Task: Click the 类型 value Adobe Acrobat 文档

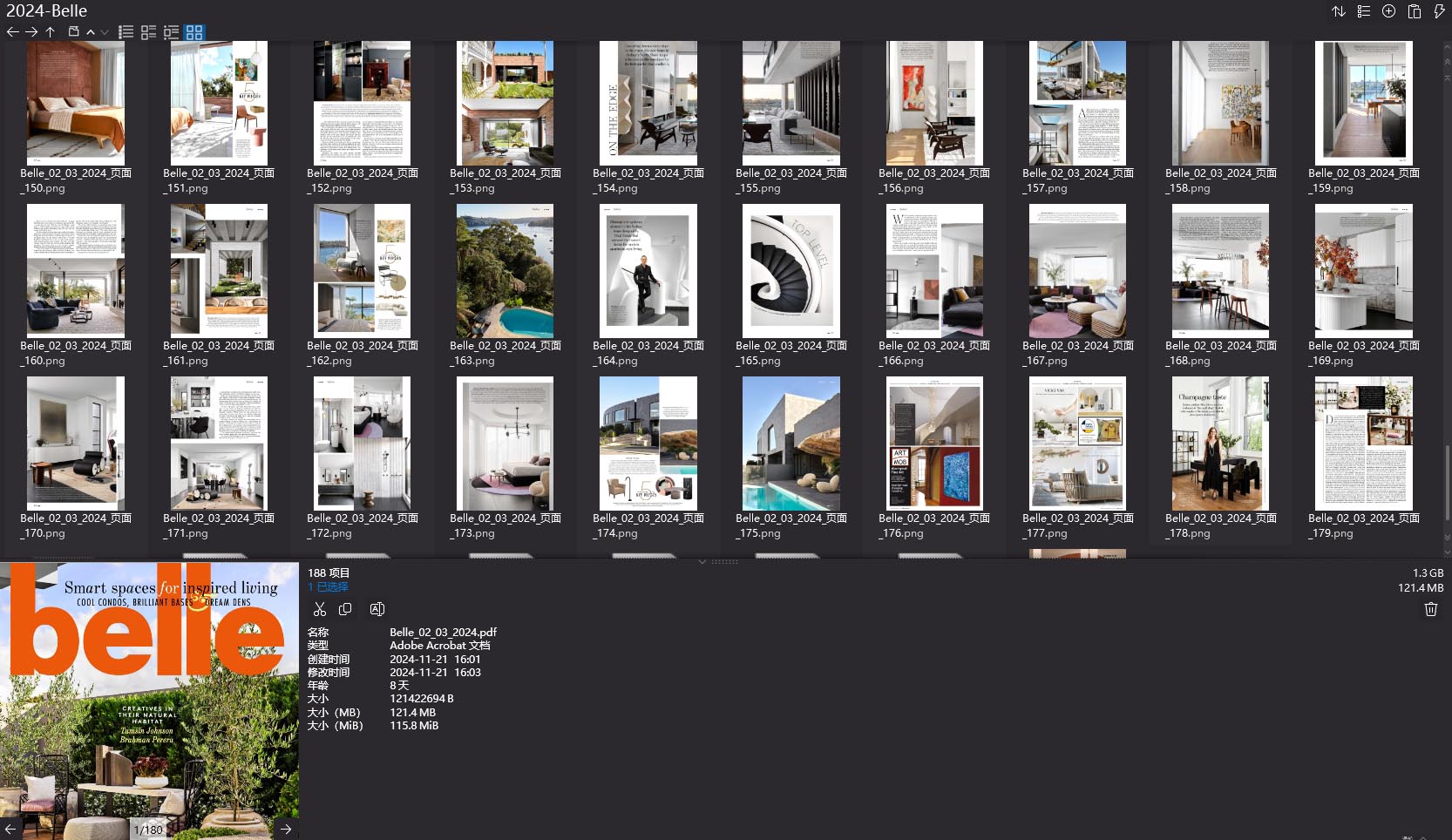Action: [x=439, y=646]
